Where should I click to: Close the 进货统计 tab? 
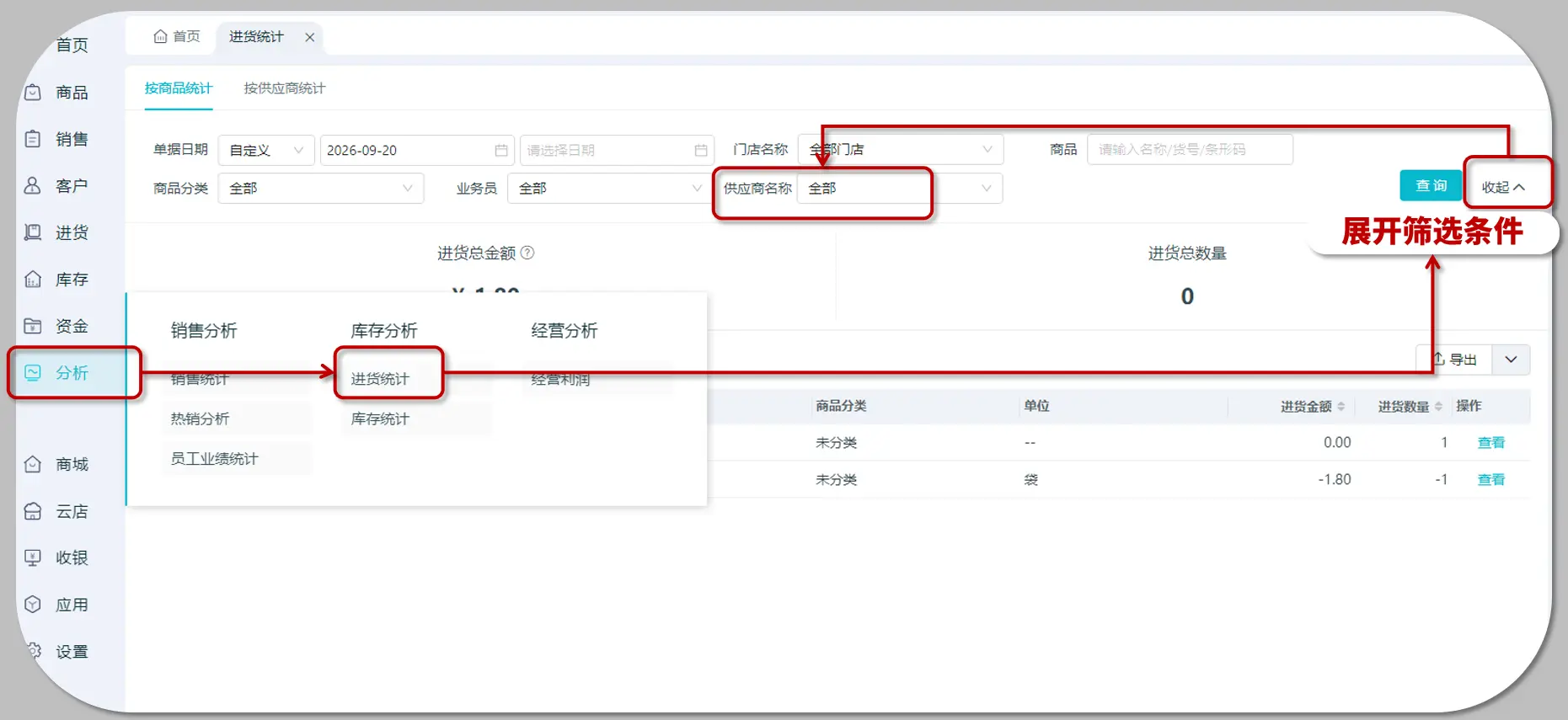click(x=310, y=37)
